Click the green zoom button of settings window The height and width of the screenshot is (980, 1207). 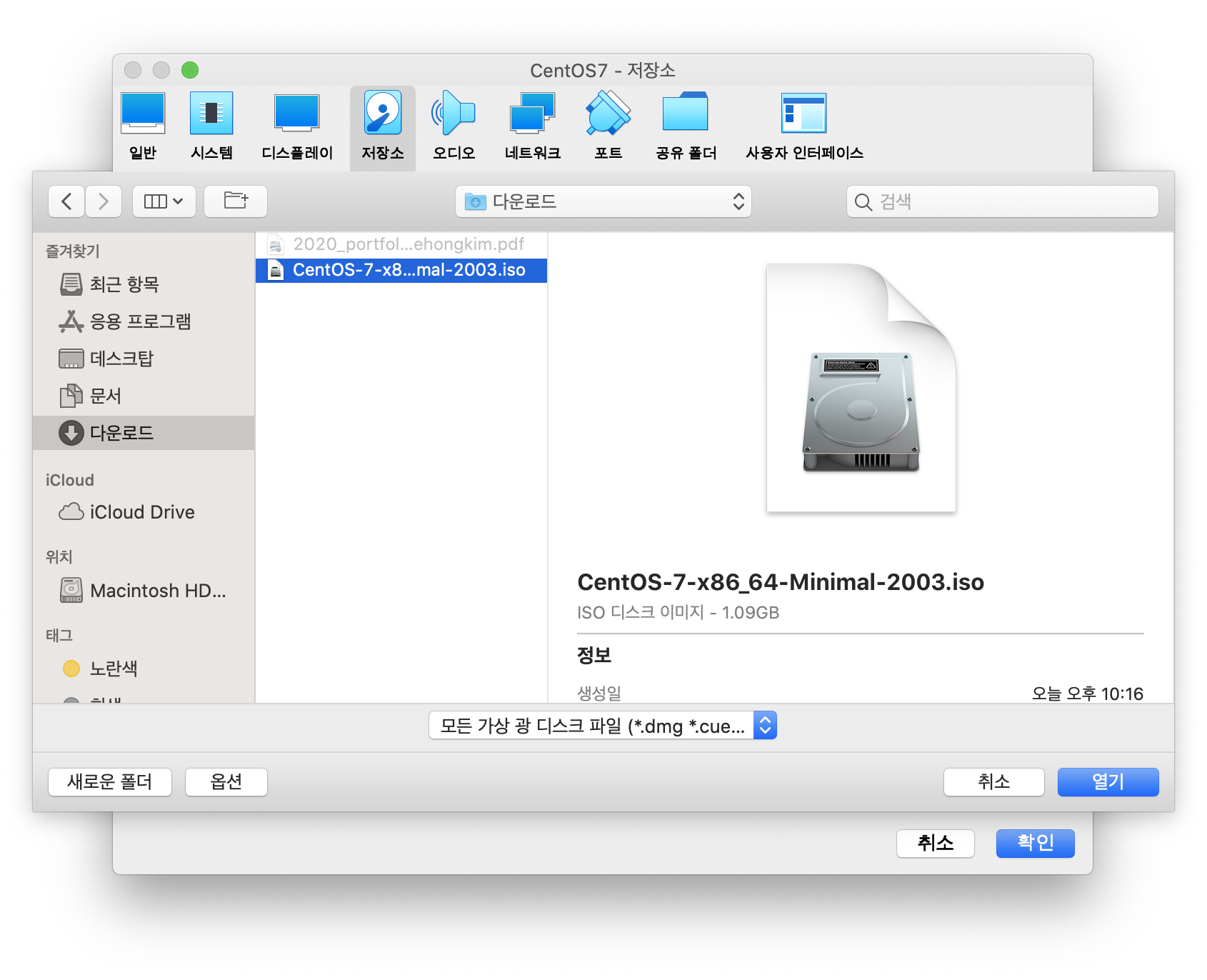click(x=190, y=70)
